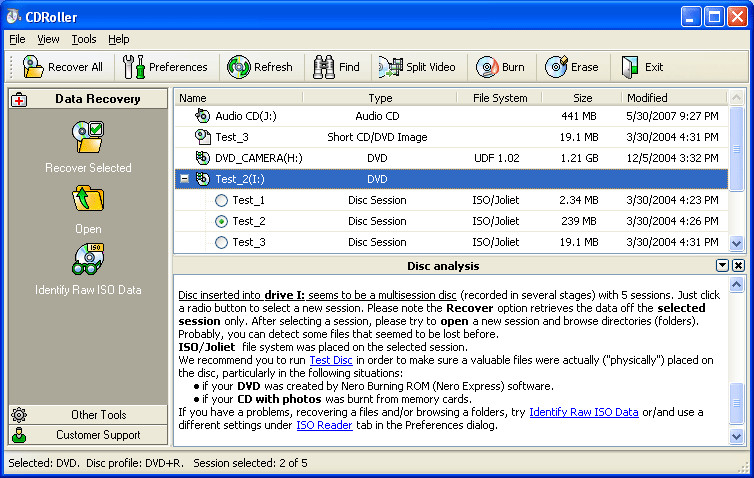Open the View menu
Viewport: 754px width, 478px height.
pos(48,39)
